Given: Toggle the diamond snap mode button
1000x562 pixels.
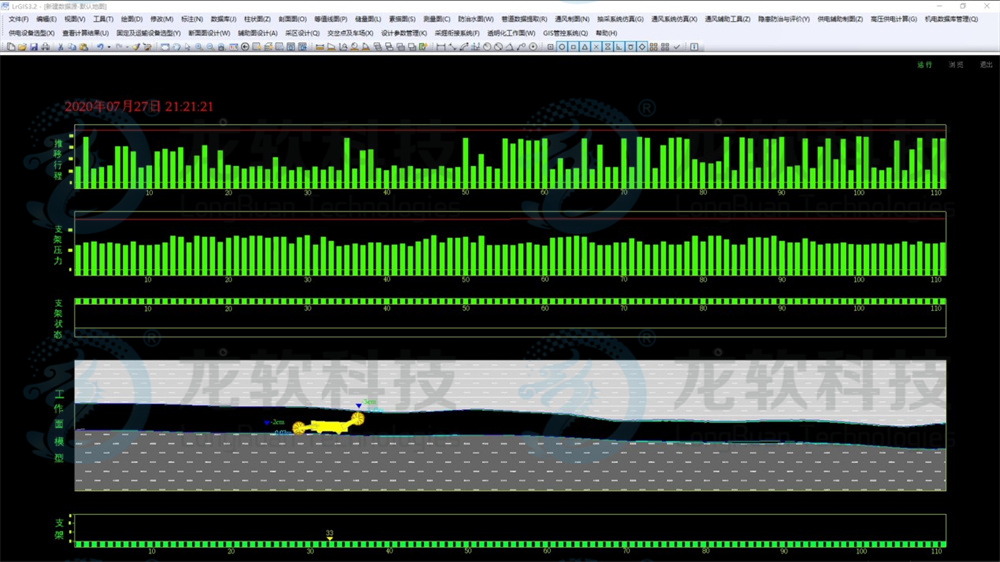Looking at the screenshot, I should [x=642, y=47].
